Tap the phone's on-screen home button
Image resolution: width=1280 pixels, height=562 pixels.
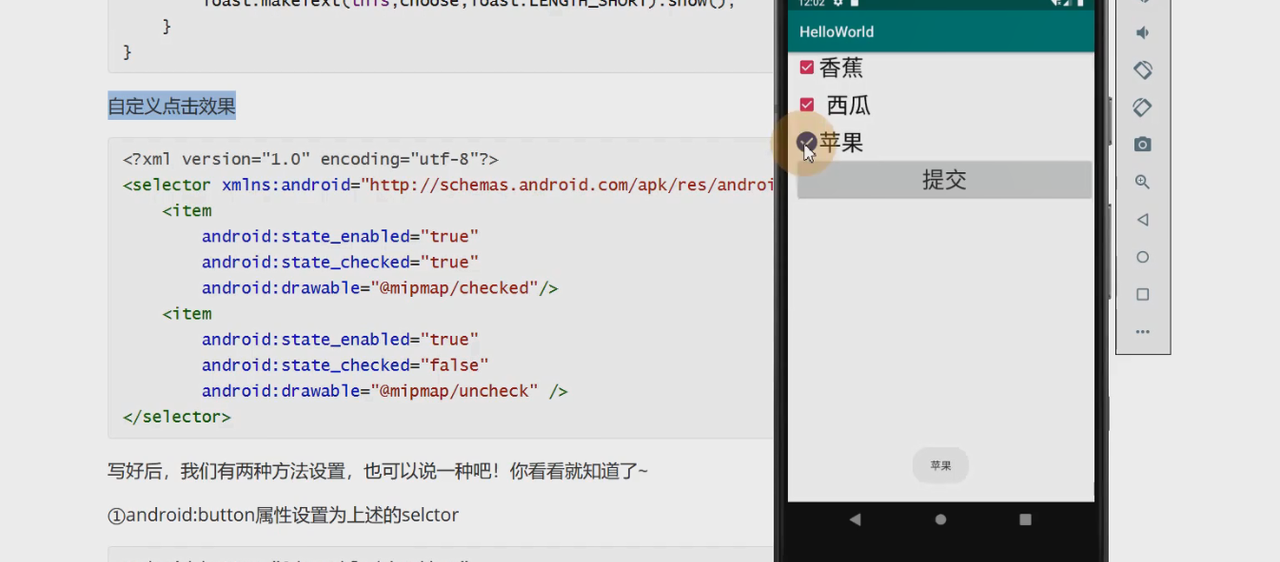pos(940,519)
